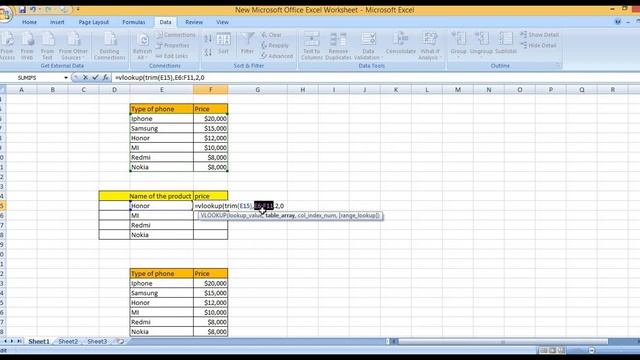Click Subtotal button
Viewport: 640px width, 360px height.
tap(506, 43)
